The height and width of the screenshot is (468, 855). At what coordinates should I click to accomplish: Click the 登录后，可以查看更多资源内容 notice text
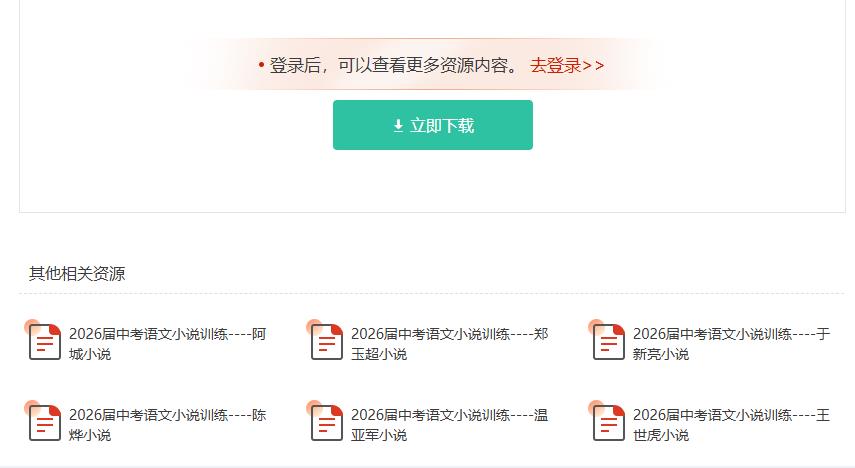click(x=394, y=65)
